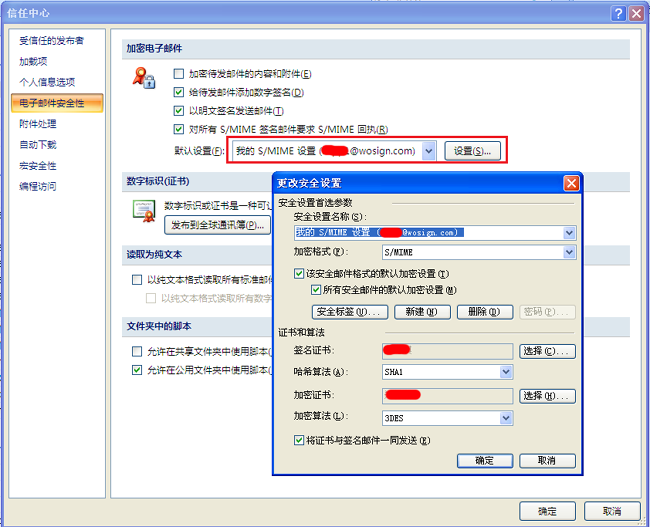The height and width of the screenshot is (527, 650).
Task: Uncheck 将证书与签名邮件一同发送
Action: 299,440
